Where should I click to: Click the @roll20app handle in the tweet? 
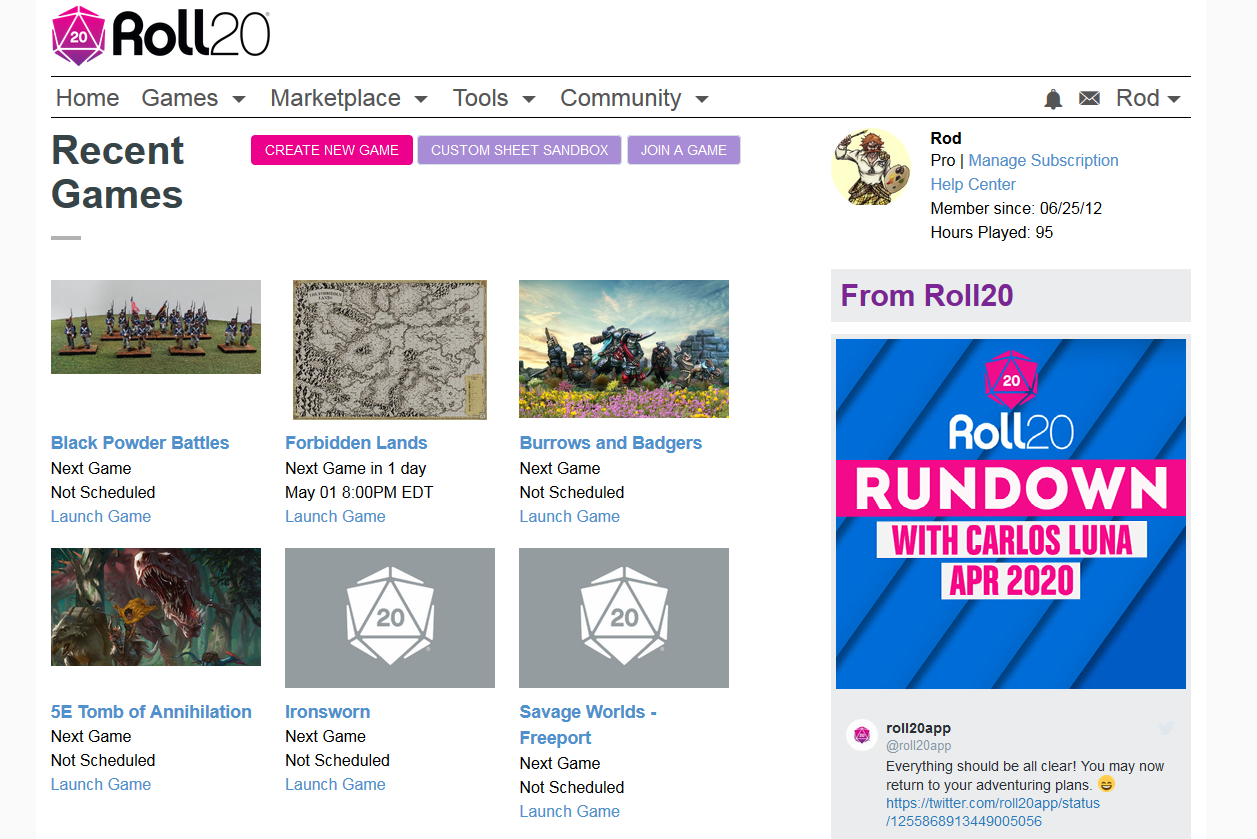coord(918,745)
